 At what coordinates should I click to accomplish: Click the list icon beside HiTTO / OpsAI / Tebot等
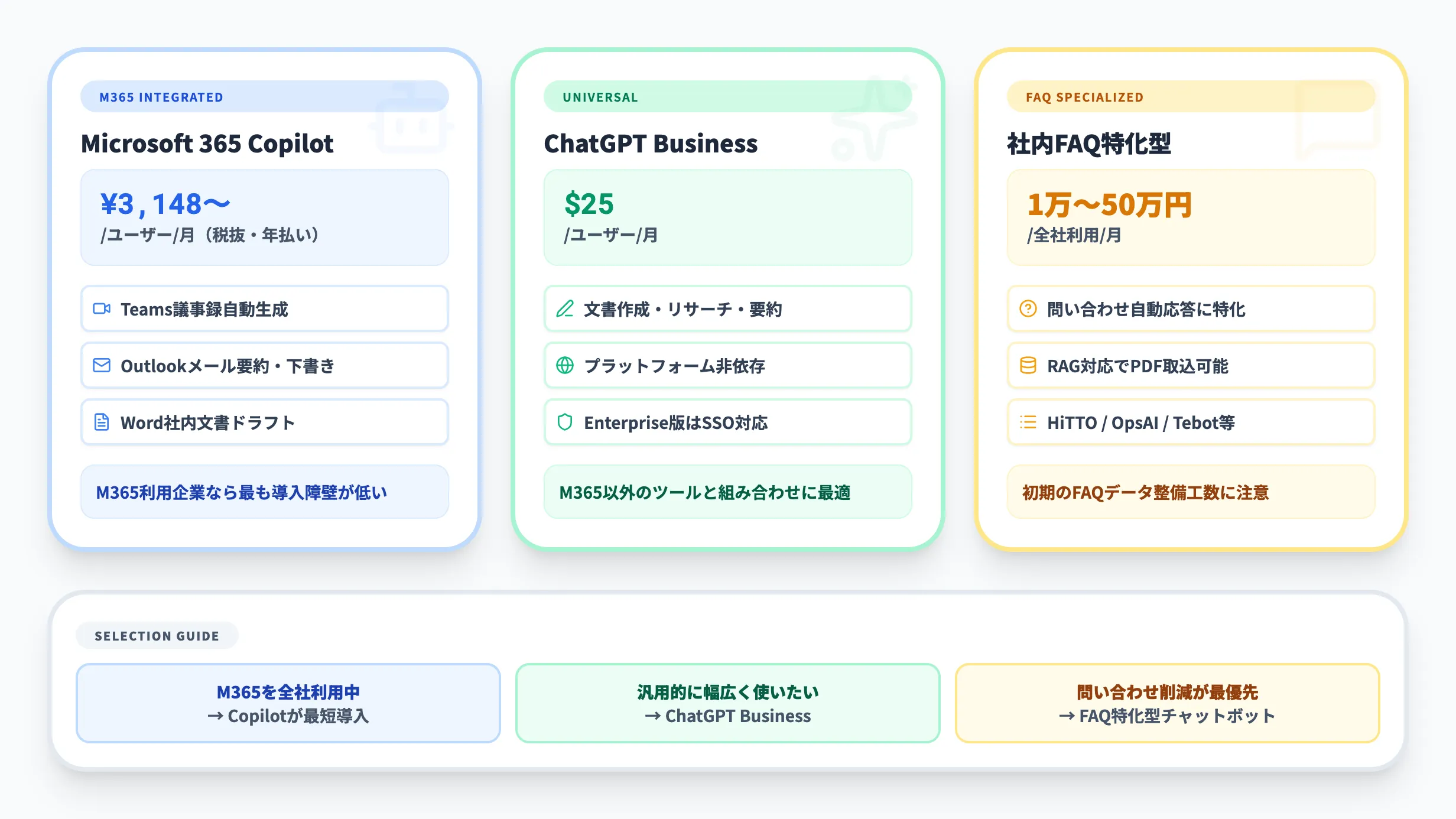(1028, 422)
